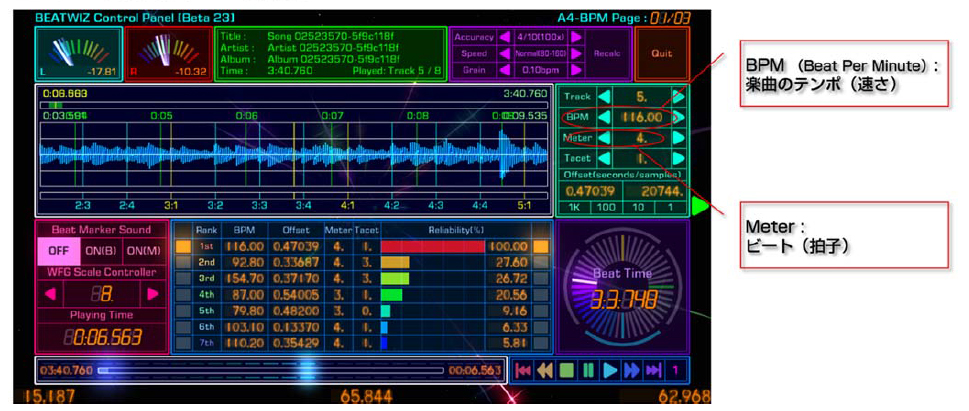Decrease Speed with the left magenta arrow

tap(504, 54)
